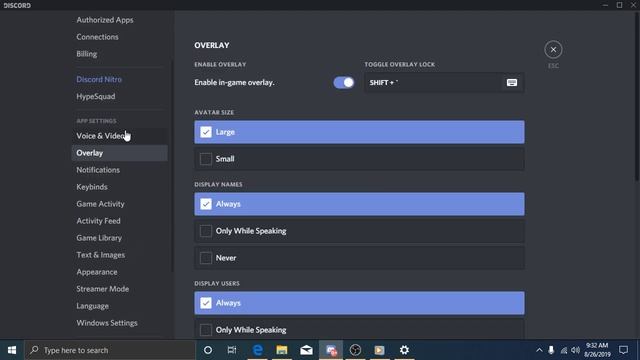Open Discord Nitro page

(99, 79)
